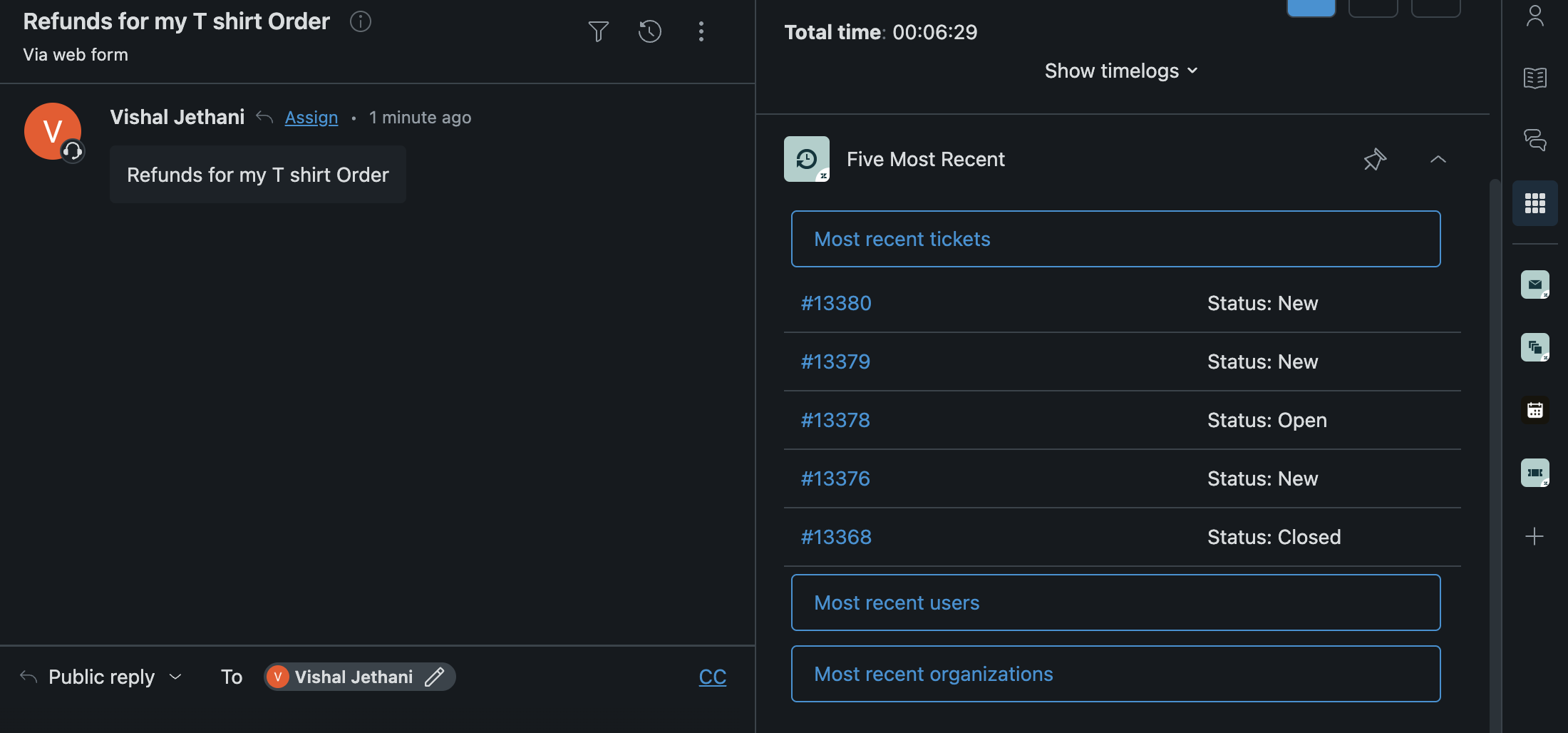Click the CC link in reply bar
The height and width of the screenshot is (733, 1568).
click(712, 677)
